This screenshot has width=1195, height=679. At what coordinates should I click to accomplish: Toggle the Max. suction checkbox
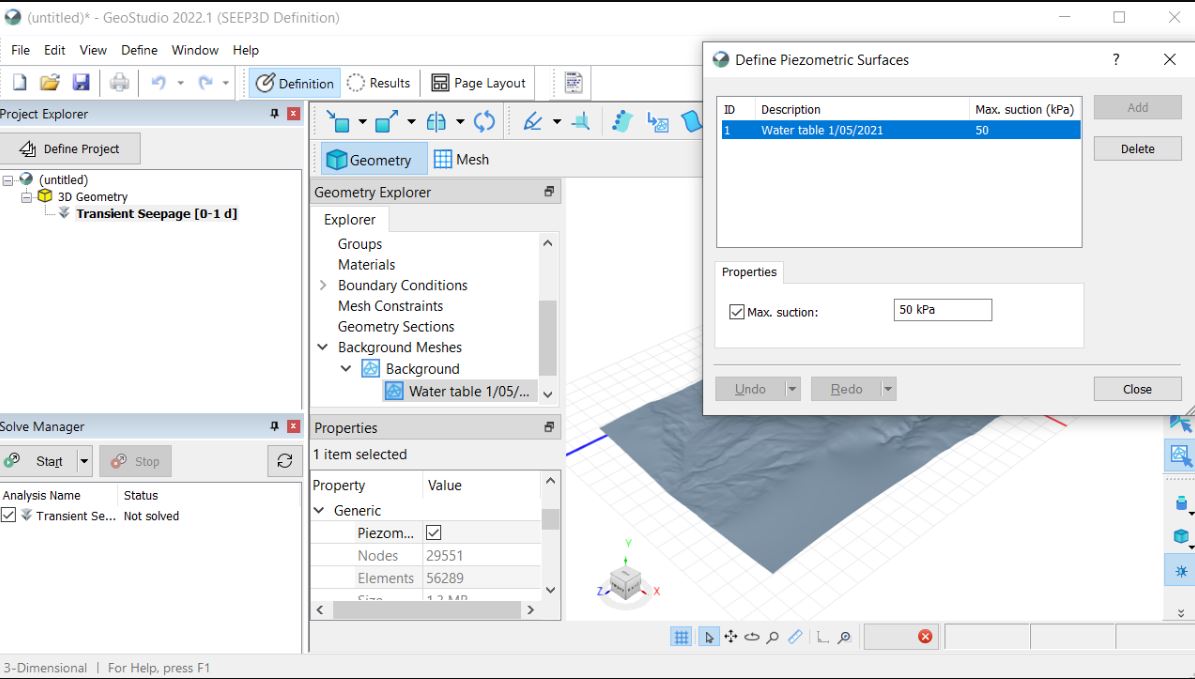point(736,312)
